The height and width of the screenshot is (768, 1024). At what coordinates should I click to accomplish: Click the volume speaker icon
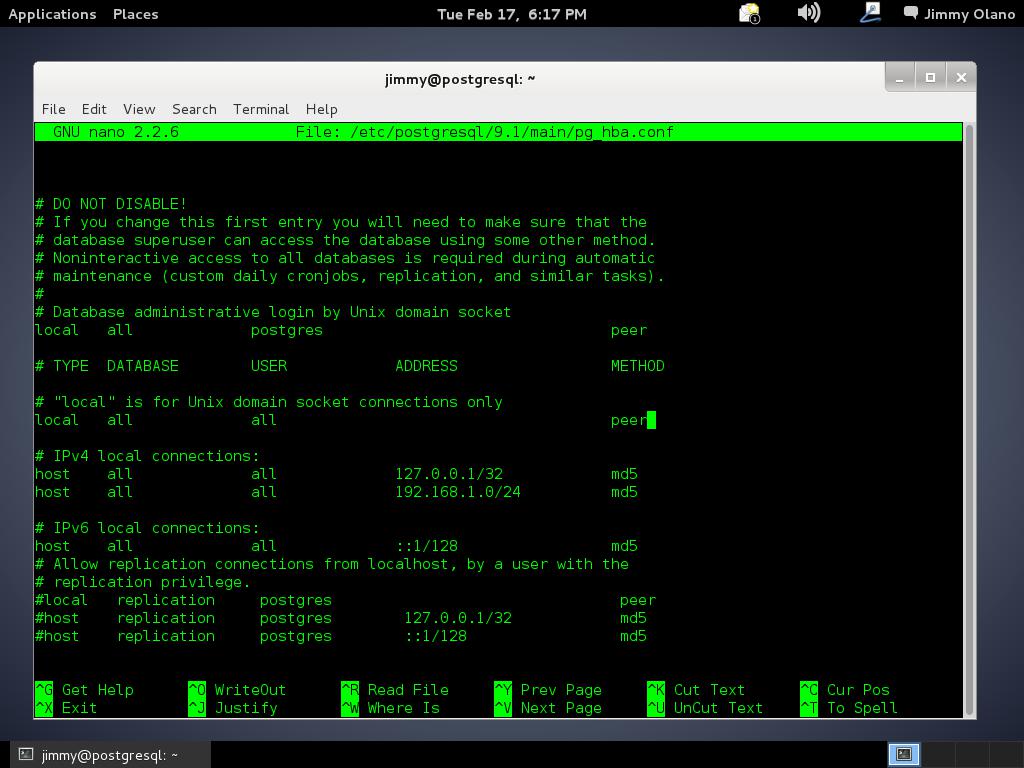coord(808,13)
